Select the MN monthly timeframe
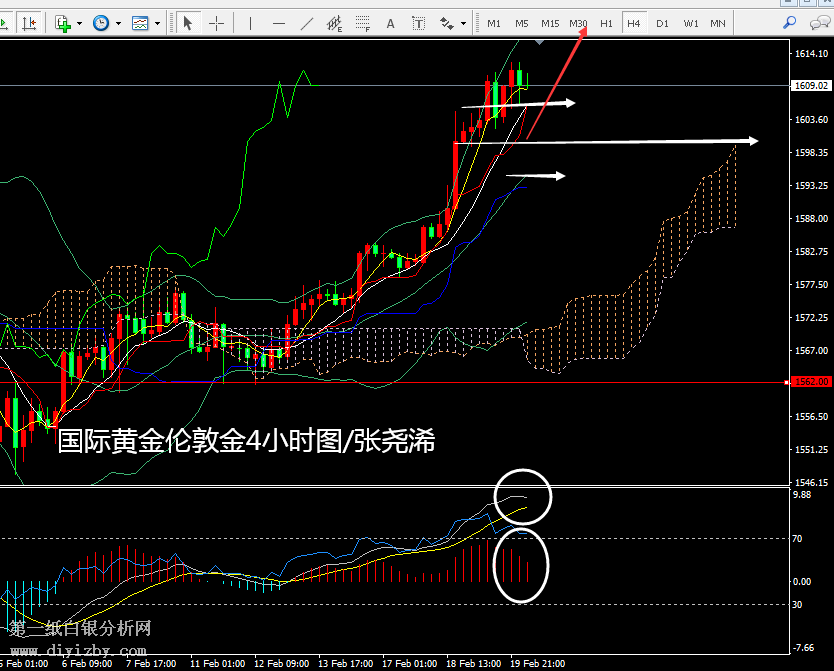This screenshot has height=671, width=834. [718, 23]
